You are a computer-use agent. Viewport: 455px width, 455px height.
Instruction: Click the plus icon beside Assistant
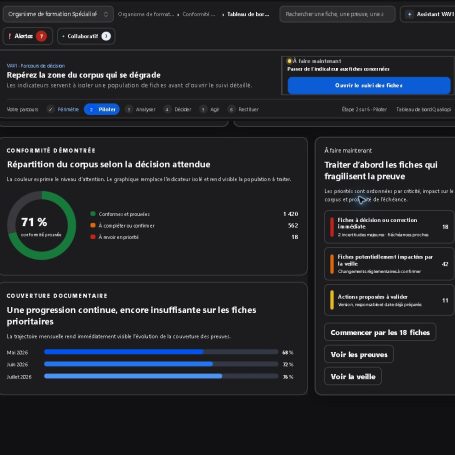point(409,14)
